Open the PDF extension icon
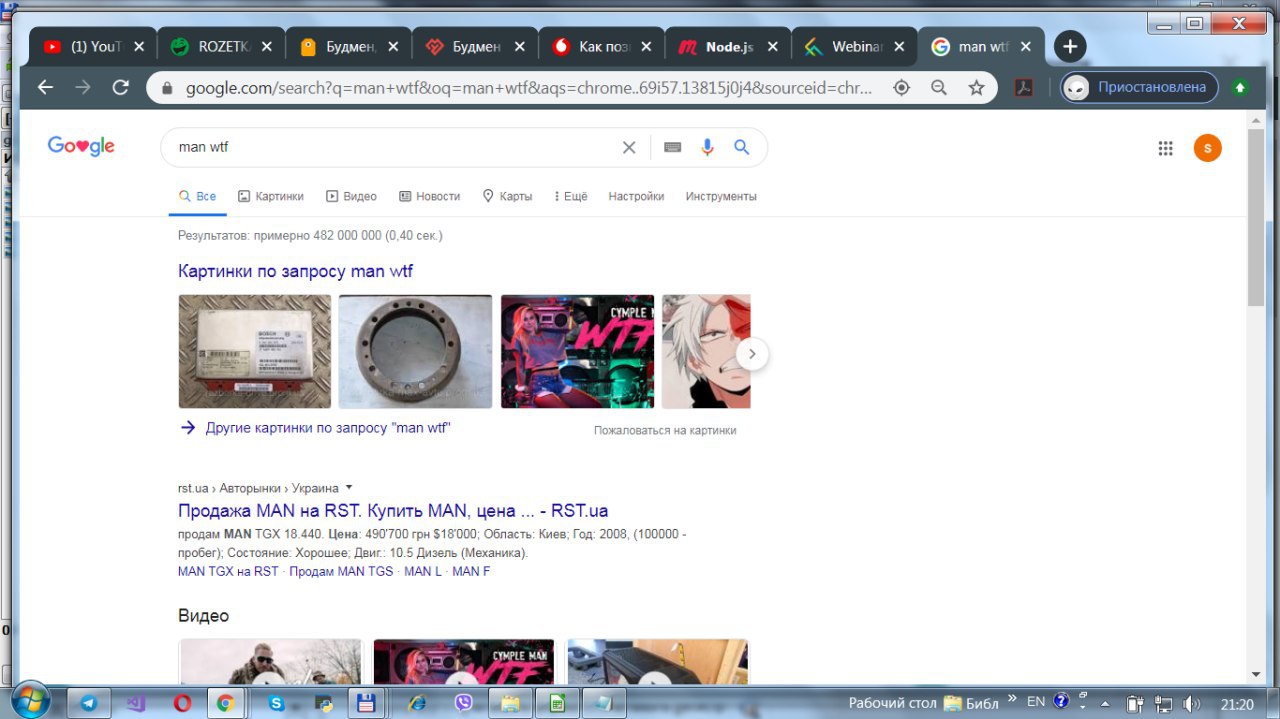Screen dimensions: 1280x719 coord(1024,88)
